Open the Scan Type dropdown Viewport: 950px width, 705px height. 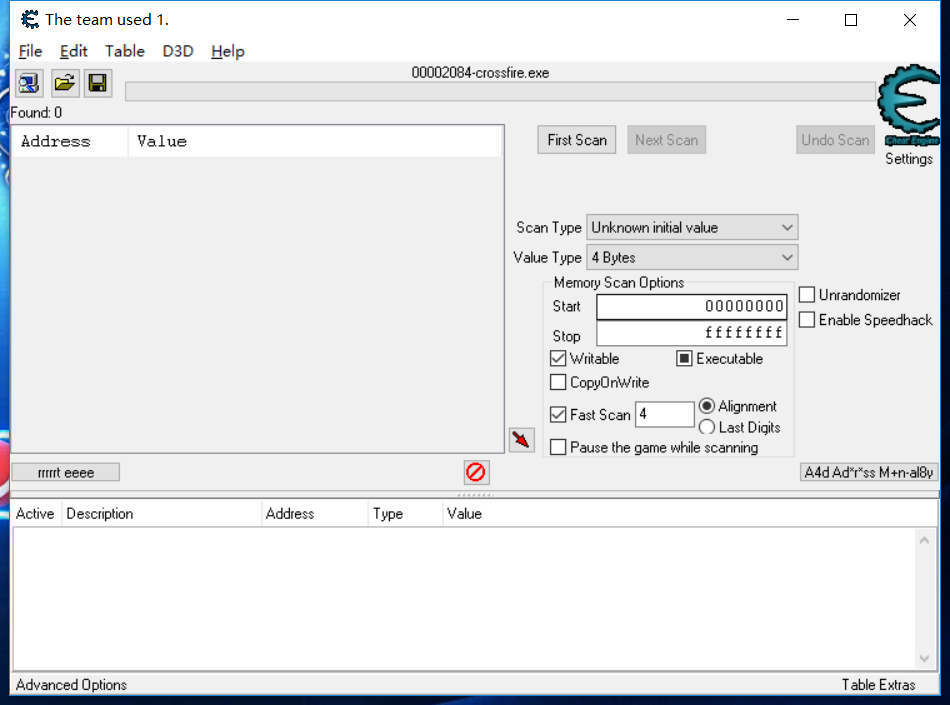click(692, 227)
